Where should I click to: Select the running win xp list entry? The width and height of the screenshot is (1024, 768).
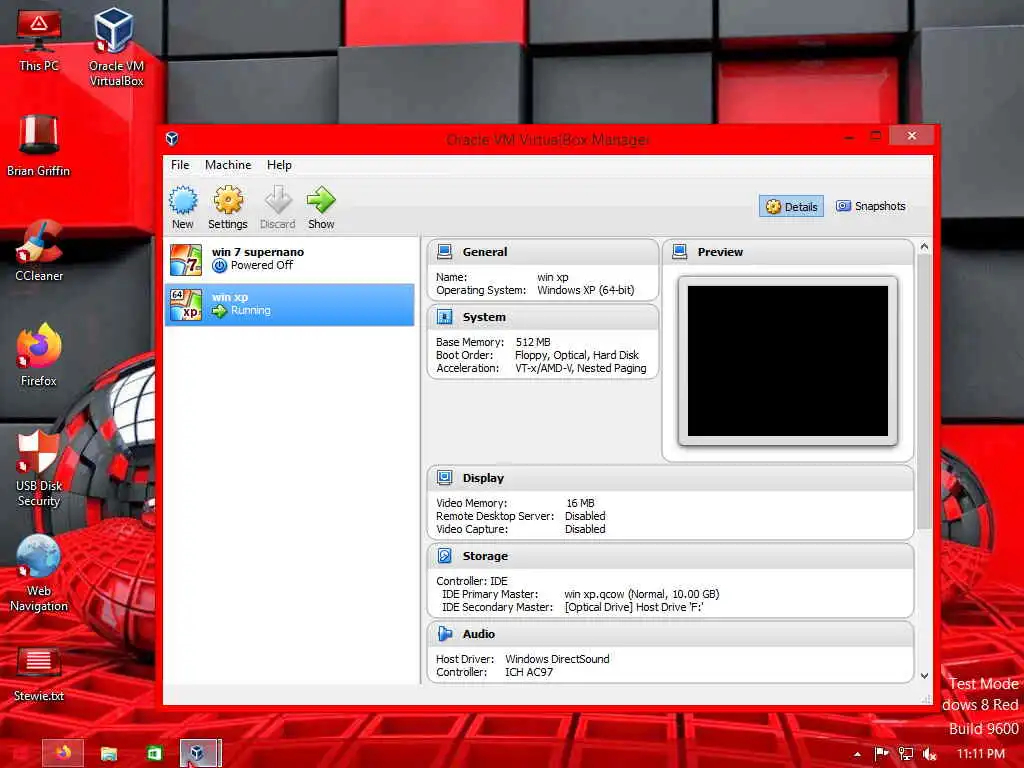[290, 305]
